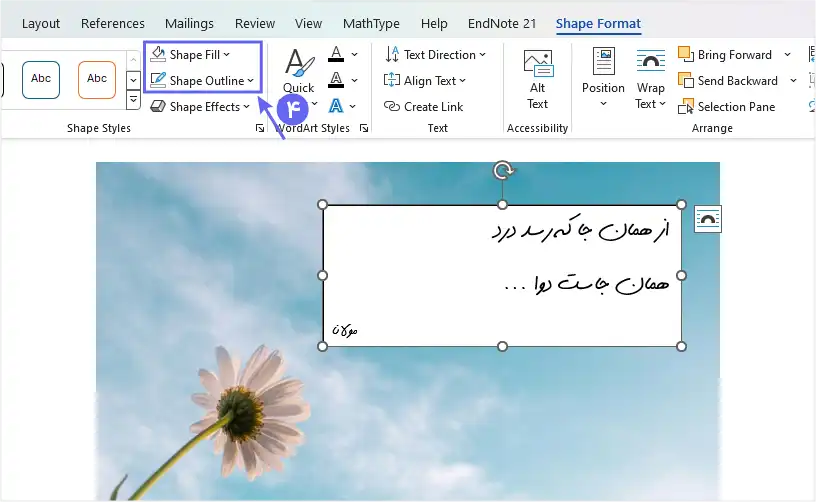This screenshot has width=816, height=502.
Task: Open WordArt Styles dialog launcher
Action: point(364,128)
